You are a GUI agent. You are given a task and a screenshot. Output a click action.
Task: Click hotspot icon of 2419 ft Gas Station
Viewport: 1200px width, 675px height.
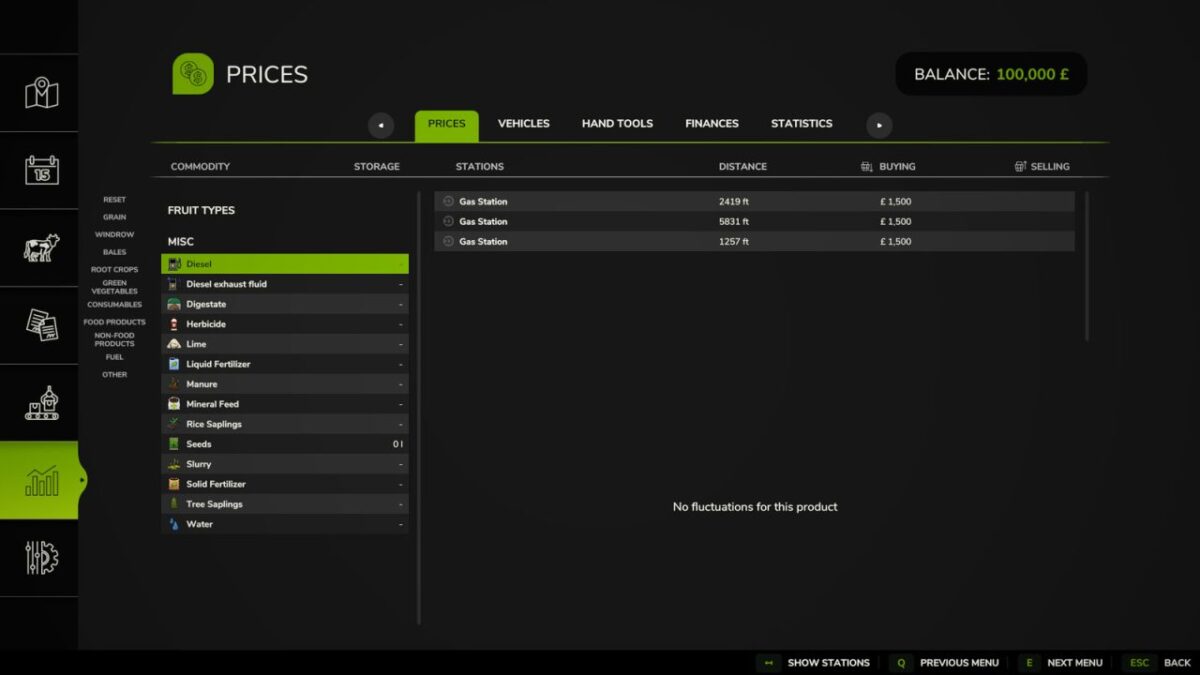pyautogui.click(x=448, y=201)
